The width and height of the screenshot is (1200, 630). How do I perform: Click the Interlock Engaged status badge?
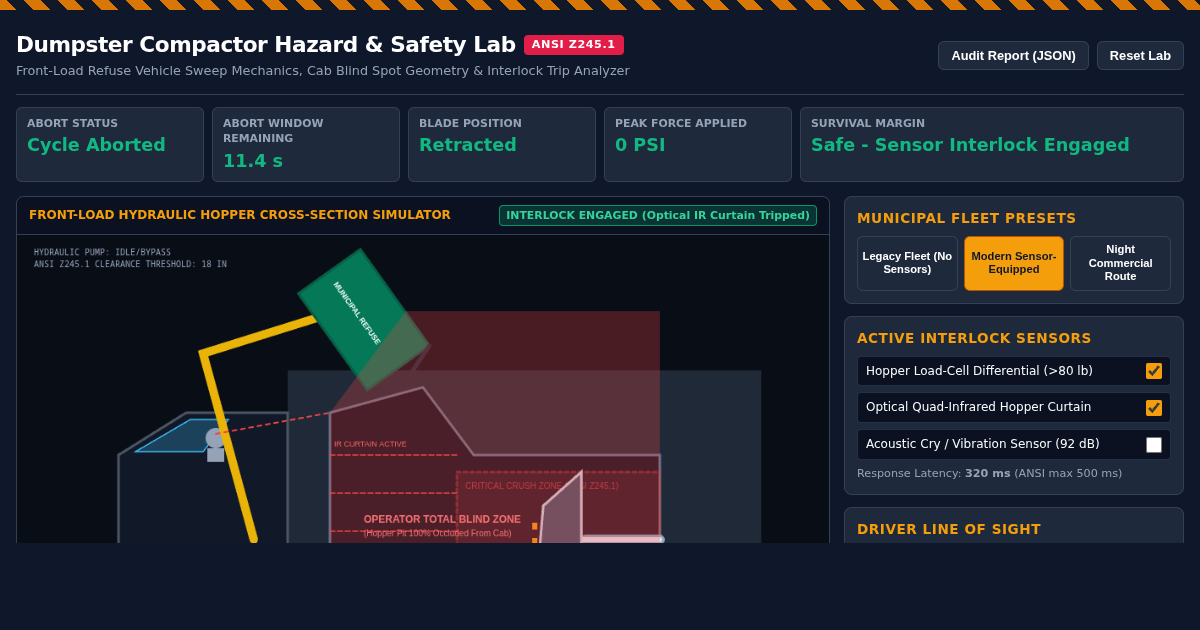coord(658,216)
